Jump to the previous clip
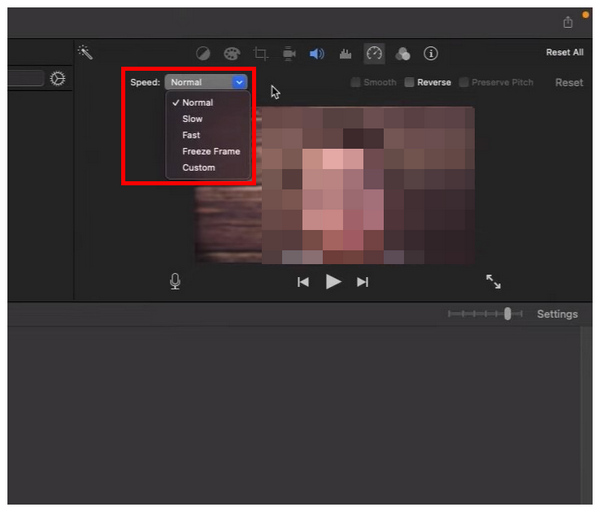Viewport: 600px width, 512px height. [303, 282]
